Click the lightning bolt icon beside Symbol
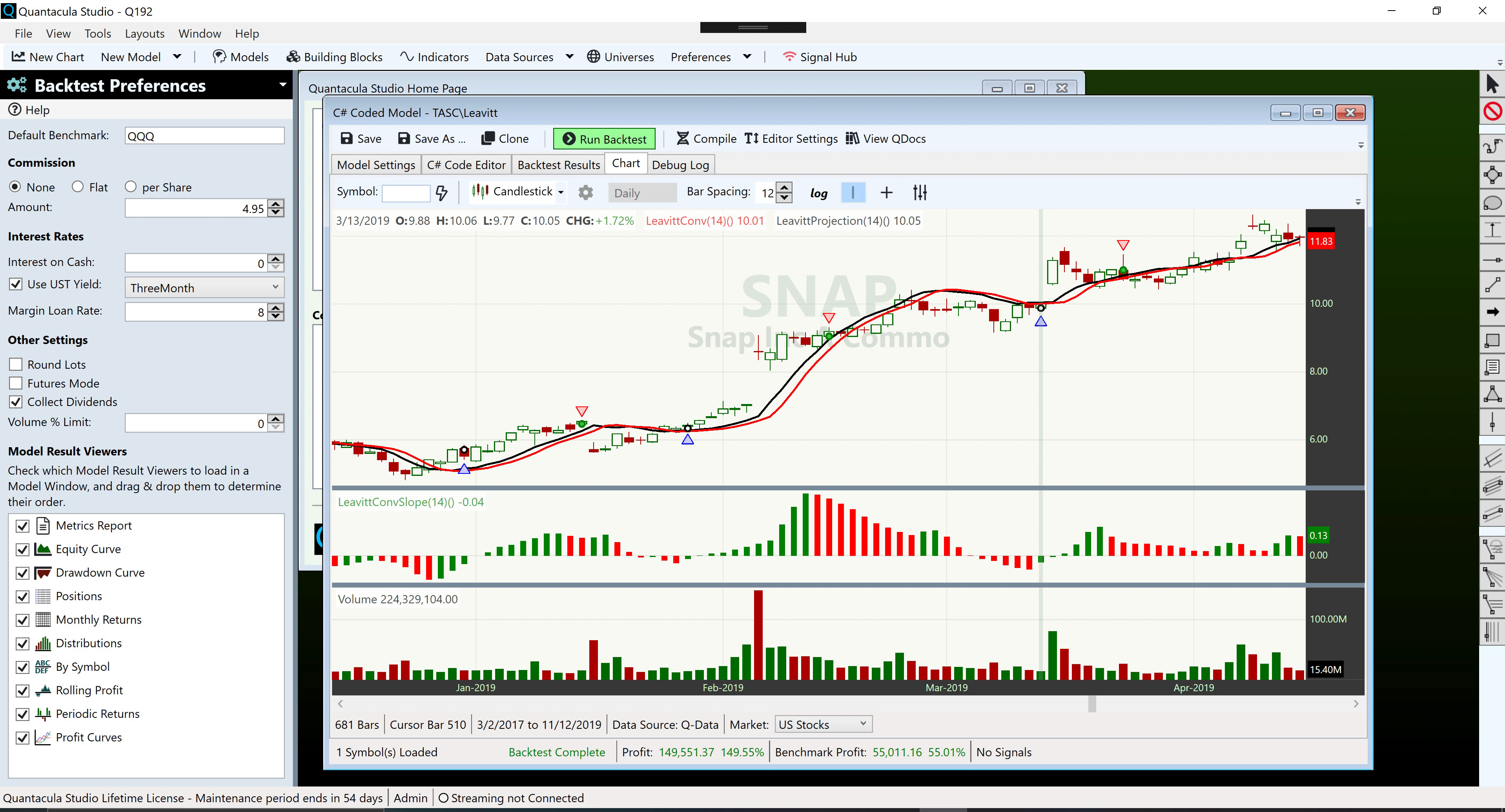This screenshot has width=1505, height=812. pyautogui.click(x=442, y=193)
